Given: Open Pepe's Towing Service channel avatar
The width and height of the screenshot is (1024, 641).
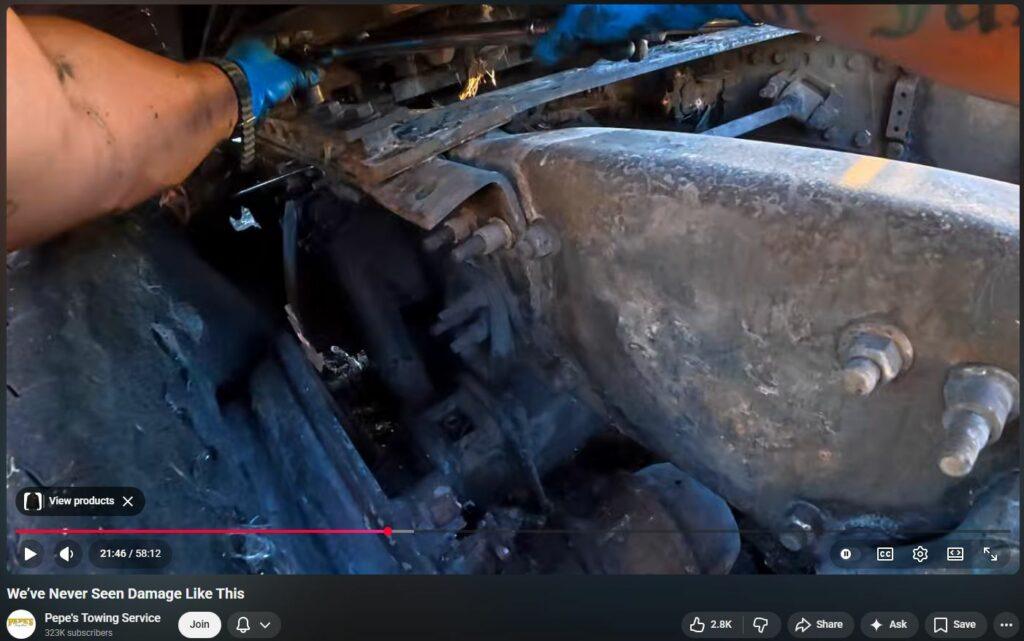Looking at the screenshot, I should [21, 624].
